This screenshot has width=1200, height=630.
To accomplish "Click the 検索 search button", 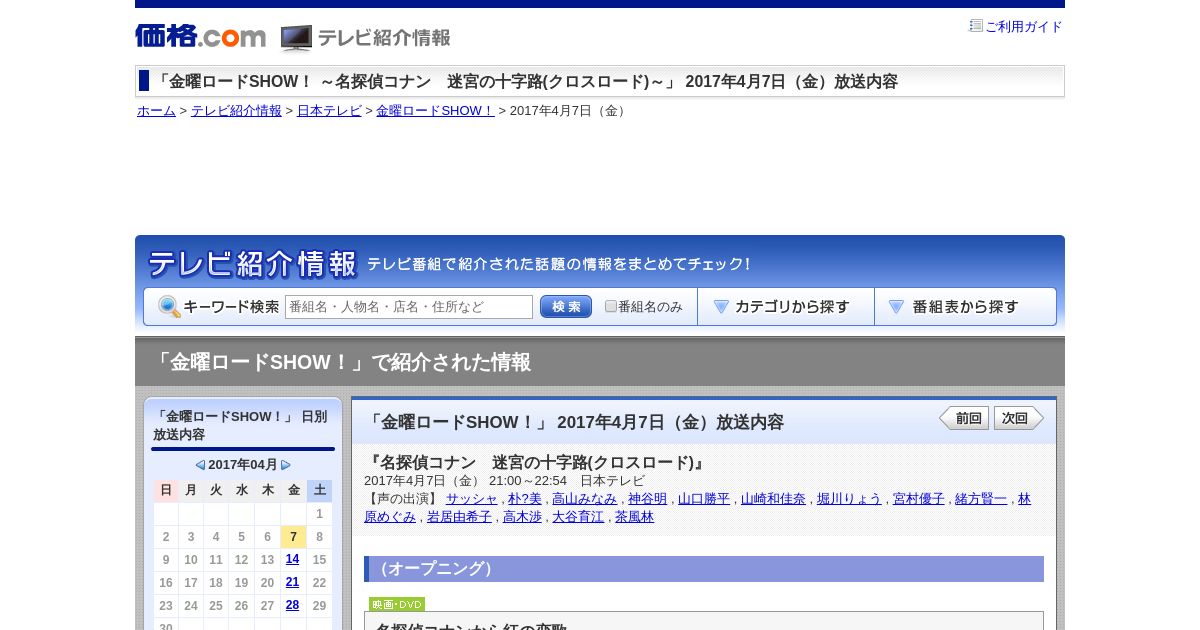I will click(x=566, y=307).
